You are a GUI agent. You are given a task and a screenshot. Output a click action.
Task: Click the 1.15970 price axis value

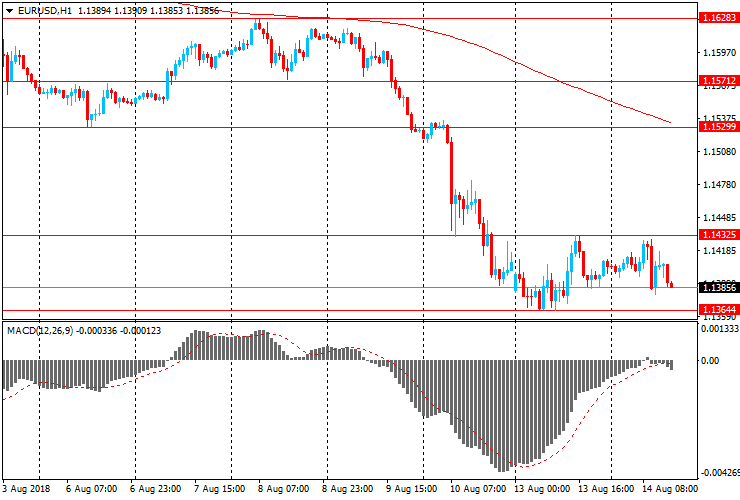(x=719, y=52)
